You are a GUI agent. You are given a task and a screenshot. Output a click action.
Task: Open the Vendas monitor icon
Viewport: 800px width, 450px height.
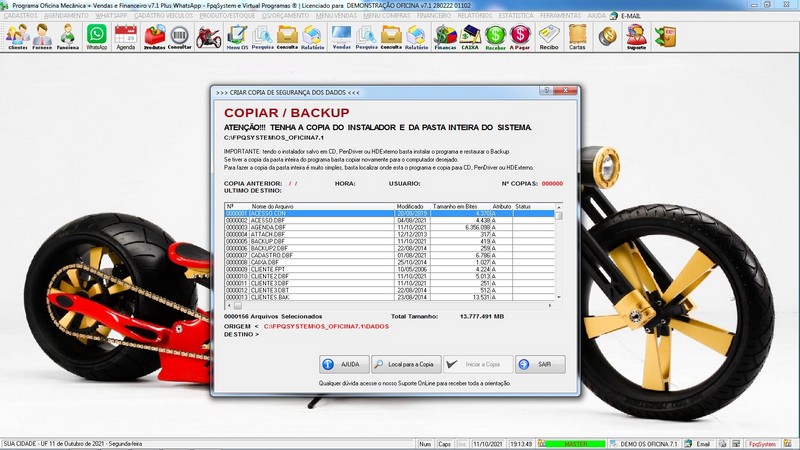point(341,37)
